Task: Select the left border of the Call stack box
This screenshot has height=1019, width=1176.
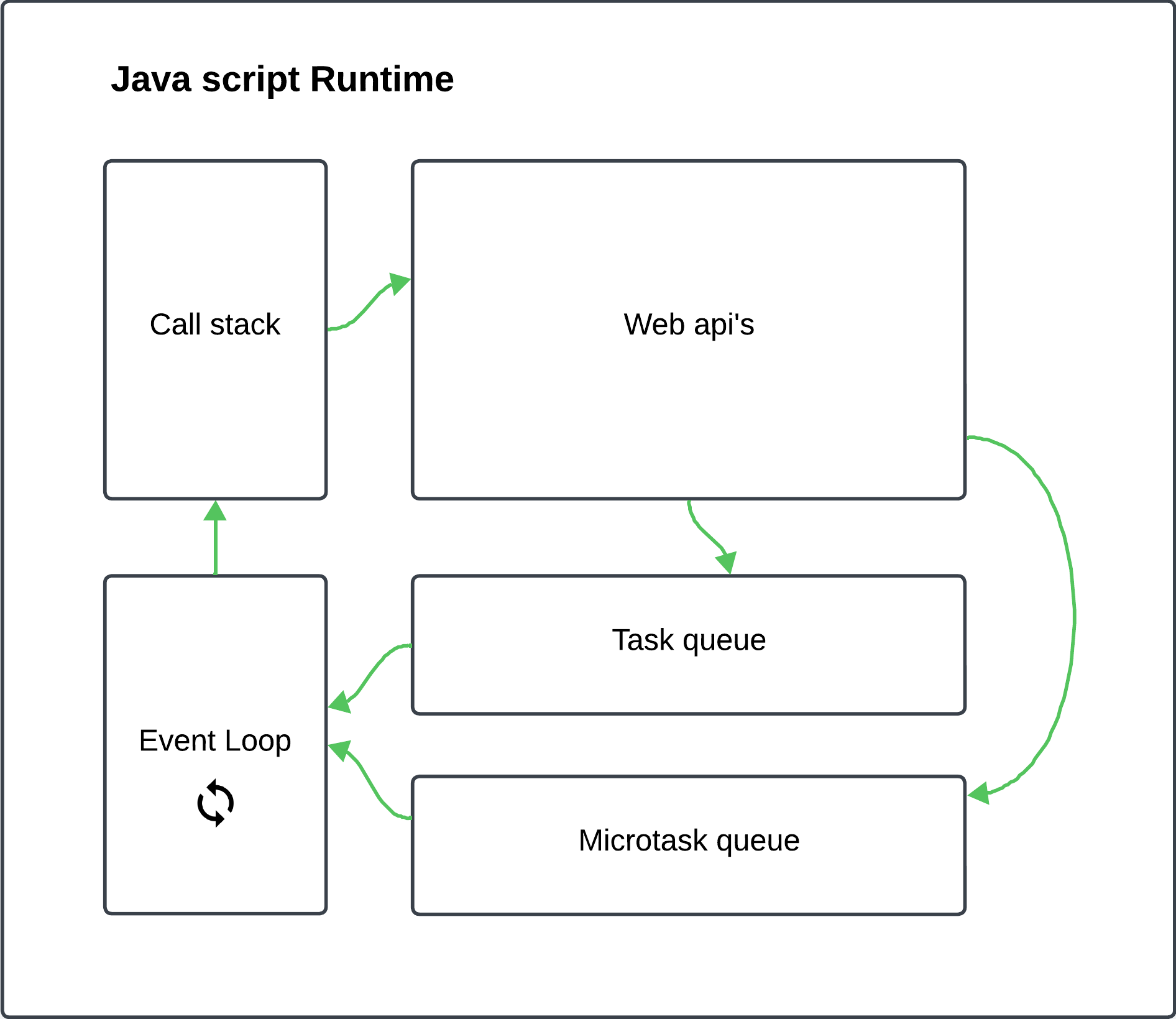Action: click(x=106, y=330)
